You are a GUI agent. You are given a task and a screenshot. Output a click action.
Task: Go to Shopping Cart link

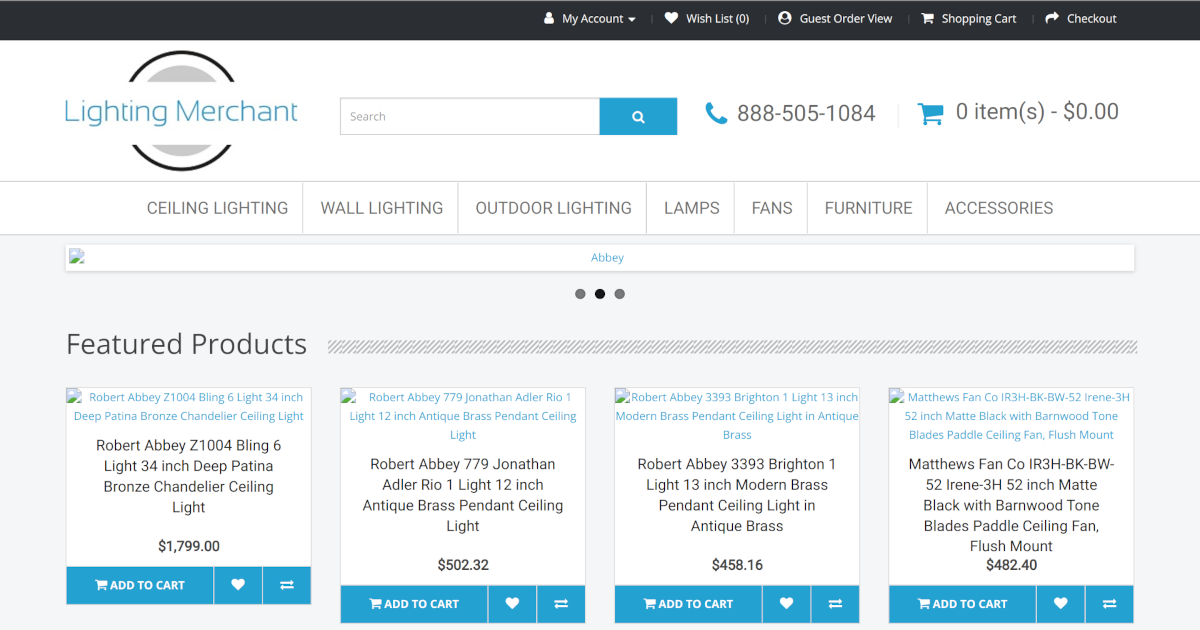(969, 19)
